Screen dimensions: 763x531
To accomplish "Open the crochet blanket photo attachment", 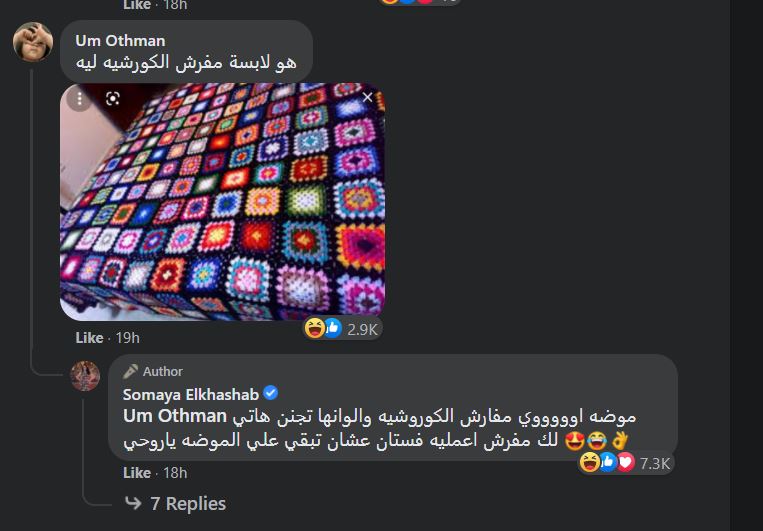I will (222, 201).
